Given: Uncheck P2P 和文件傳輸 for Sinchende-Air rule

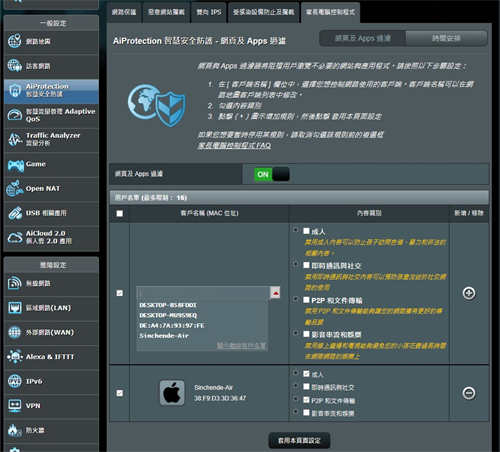Looking at the screenshot, I should click(x=306, y=400).
